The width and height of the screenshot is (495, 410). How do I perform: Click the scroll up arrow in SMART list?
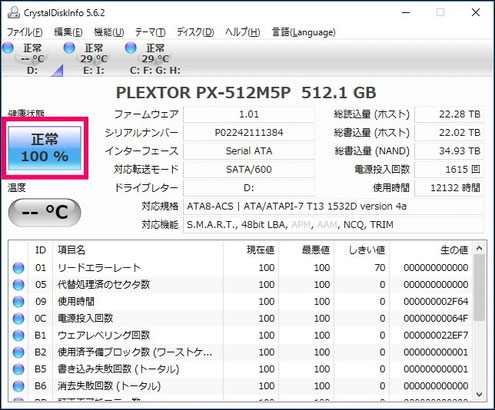(479, 248)
